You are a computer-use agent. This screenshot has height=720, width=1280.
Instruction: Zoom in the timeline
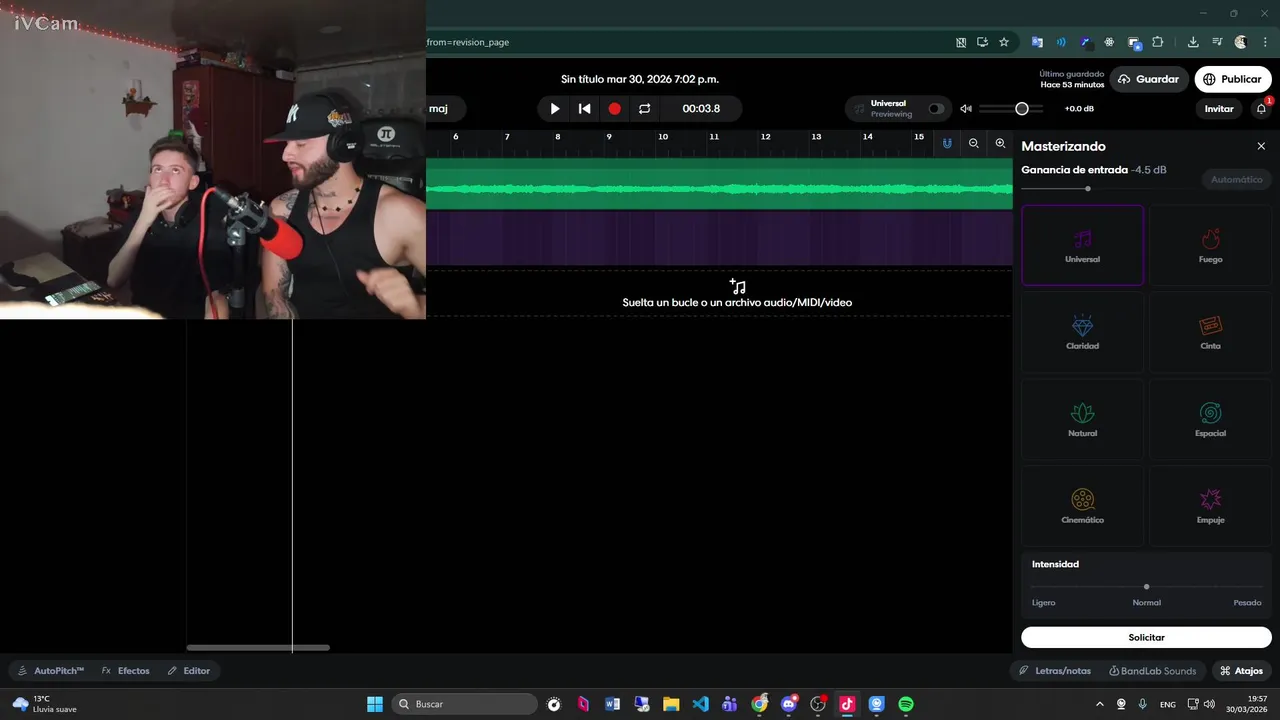pos(1000,144)
